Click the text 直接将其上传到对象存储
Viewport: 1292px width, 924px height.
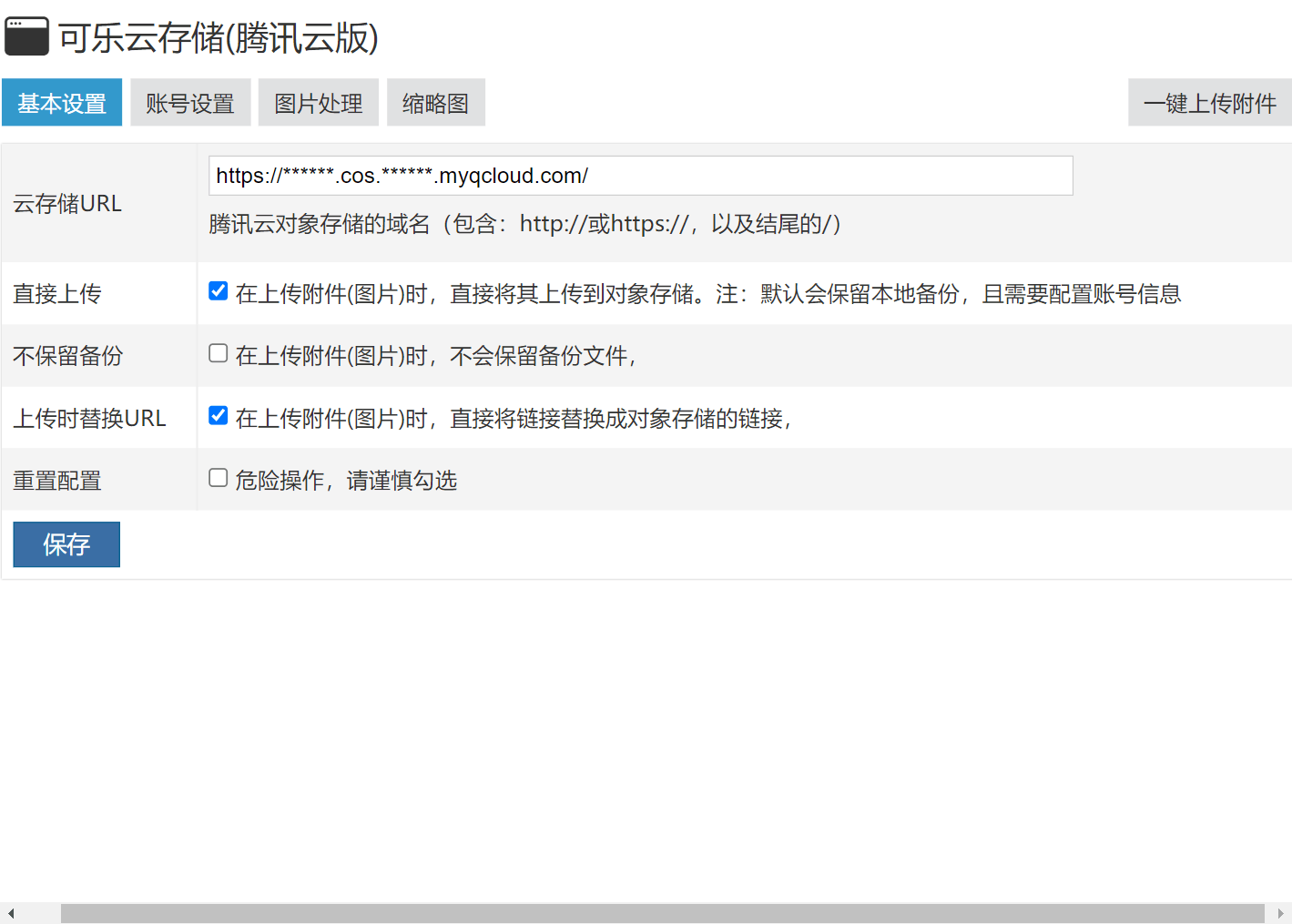(x=572, y=294)
